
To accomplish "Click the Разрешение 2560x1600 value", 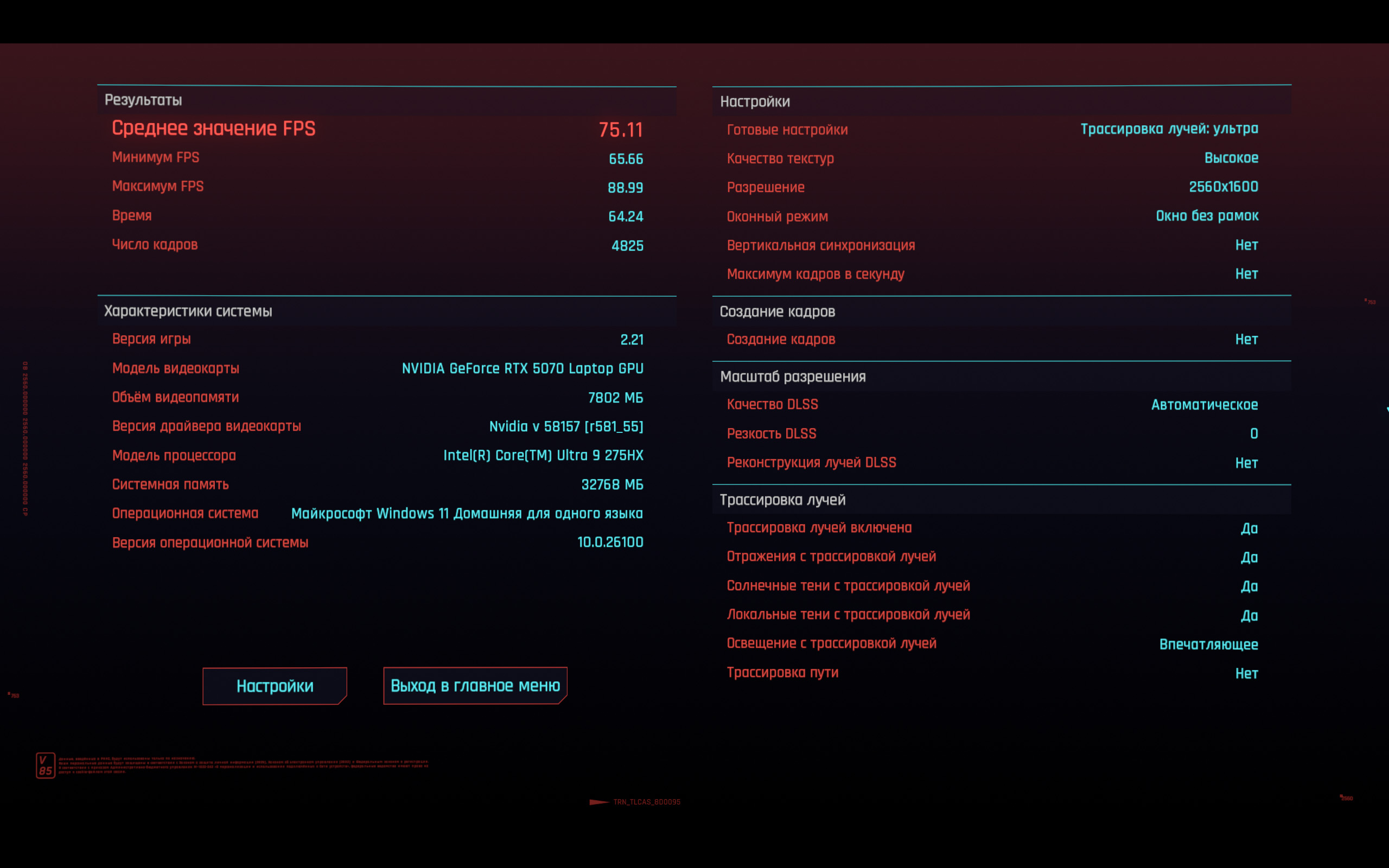I will point(1223,187).
